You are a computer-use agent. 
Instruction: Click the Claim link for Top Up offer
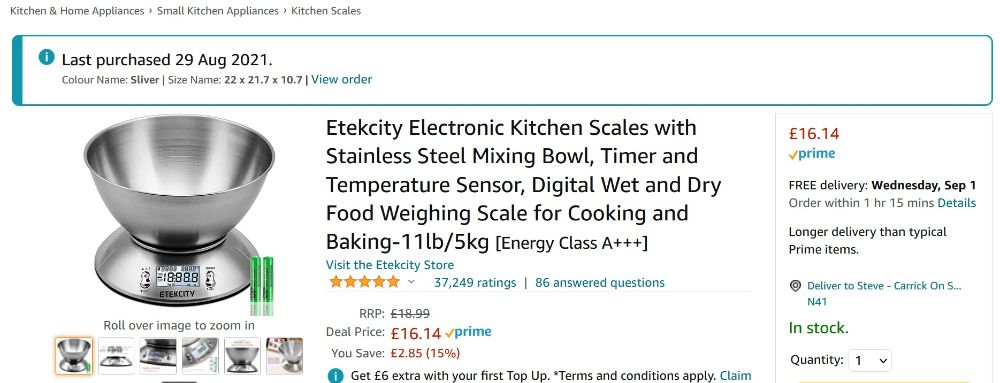735,376
